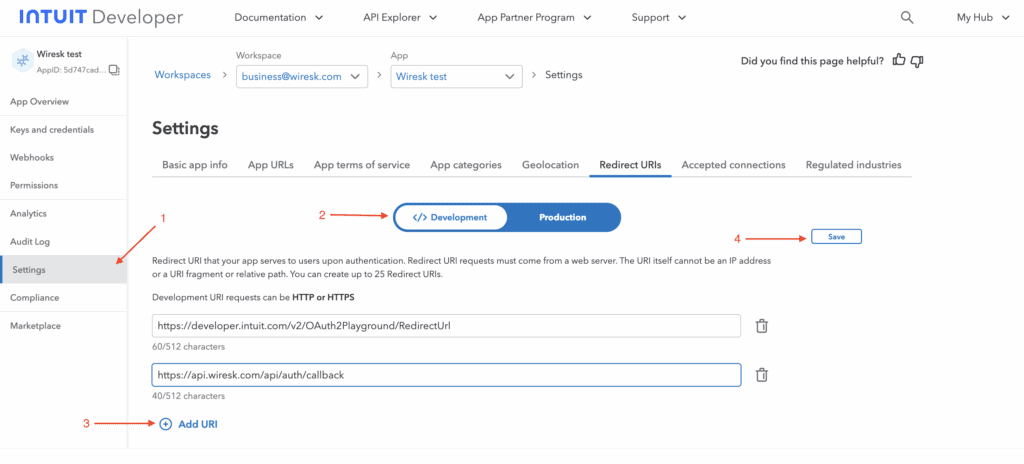Delete the api.wiresk.com callback URI
Viewport: 1024px width, 464px height.
761,374
